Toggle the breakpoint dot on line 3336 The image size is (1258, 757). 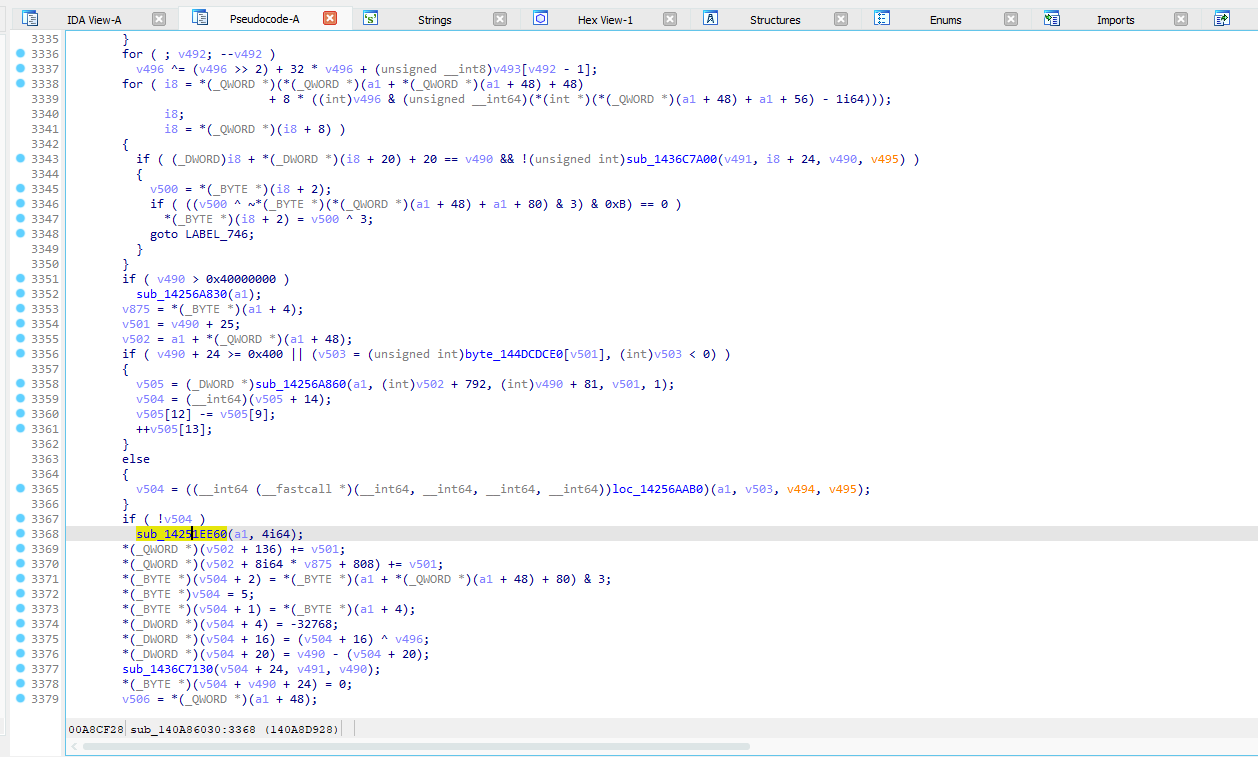click(x=21, y=54)
